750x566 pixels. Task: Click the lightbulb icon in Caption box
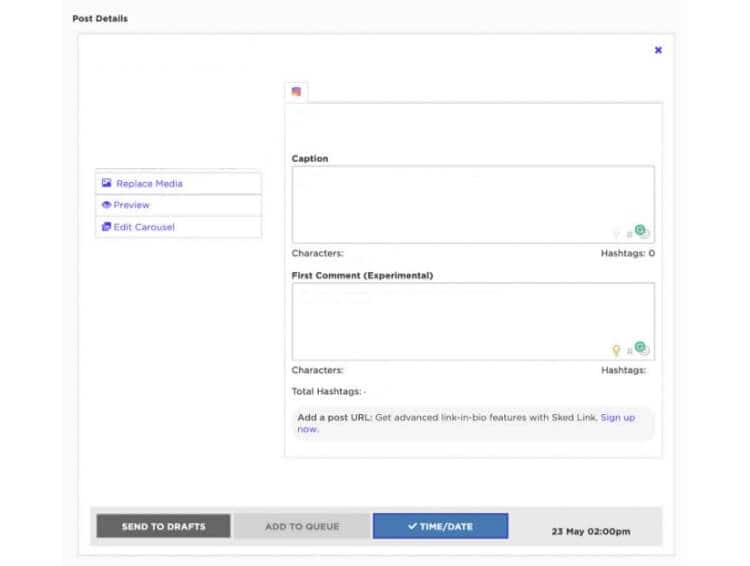(x=616, y=233)
